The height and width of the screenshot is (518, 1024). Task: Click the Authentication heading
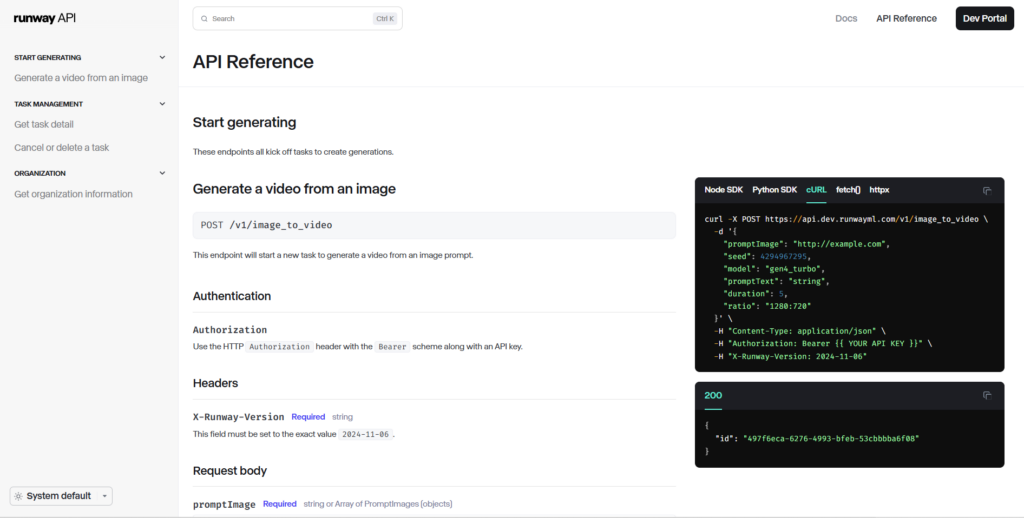(x=232, y=296)
